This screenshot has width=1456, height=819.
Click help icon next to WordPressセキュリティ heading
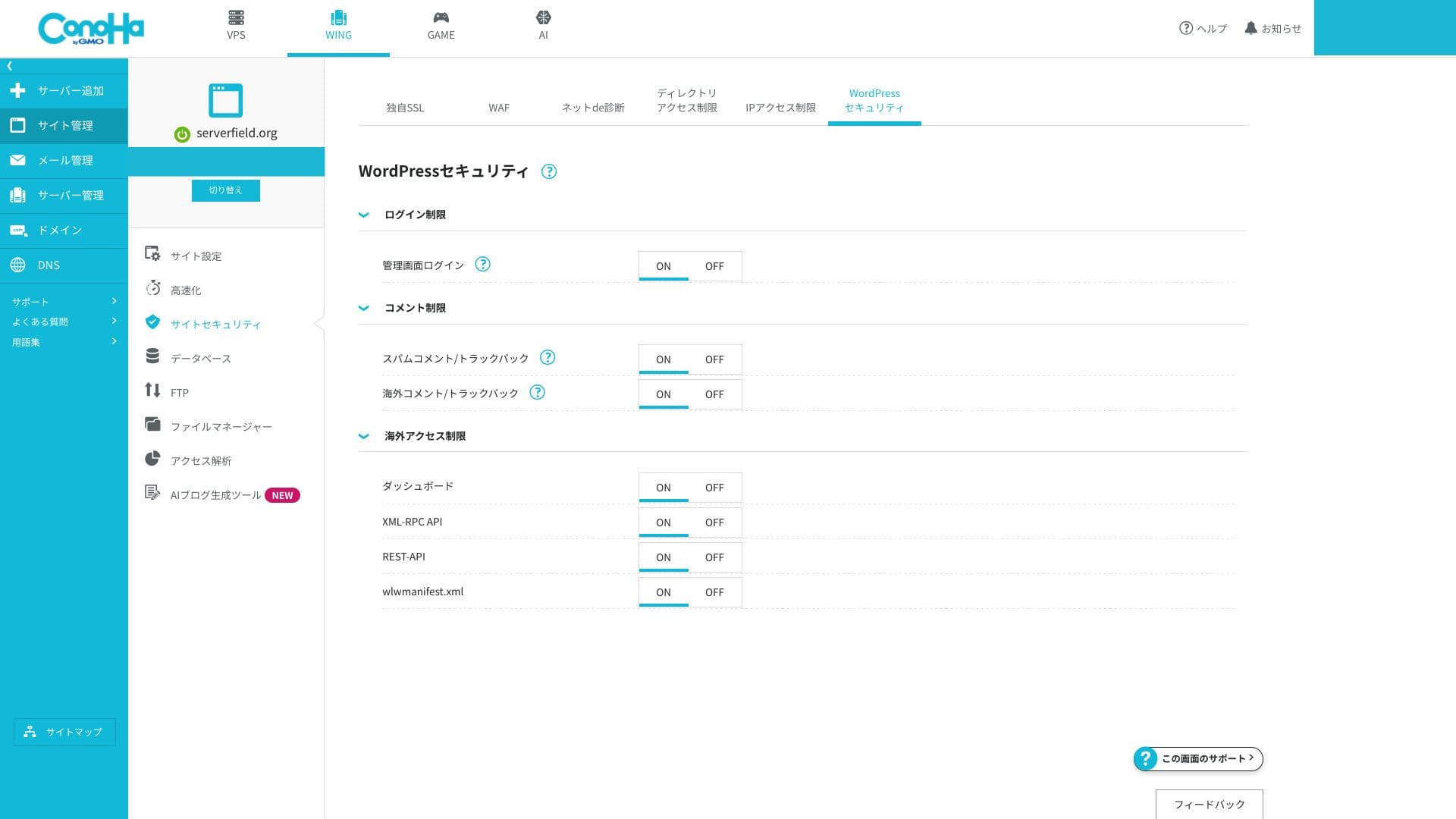pos(549,171)
